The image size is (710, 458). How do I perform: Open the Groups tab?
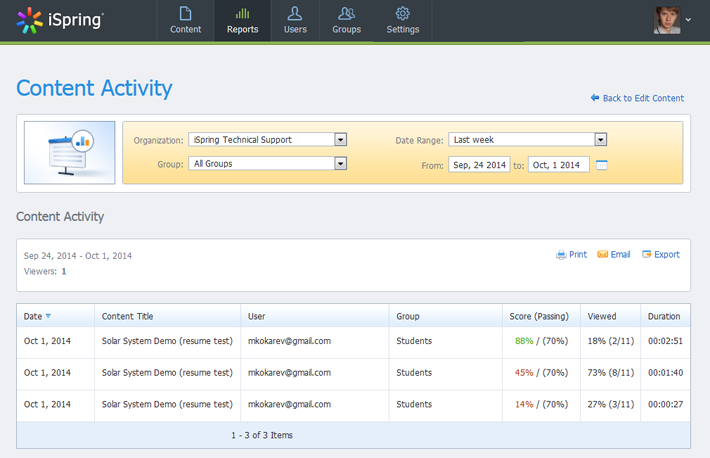pyautogui.click(x=346, y=20)
